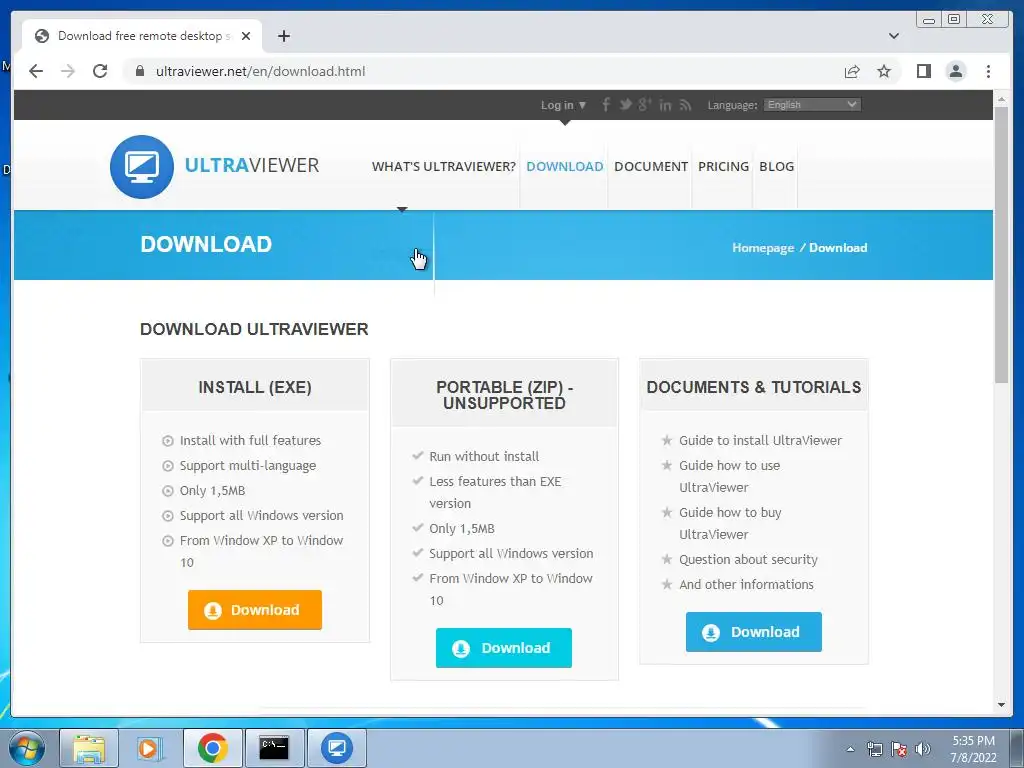Click the DOCUMENTS & TUTORIALS heading
This screenshot has height=768, width=1024.
click(x=754, y=387)
